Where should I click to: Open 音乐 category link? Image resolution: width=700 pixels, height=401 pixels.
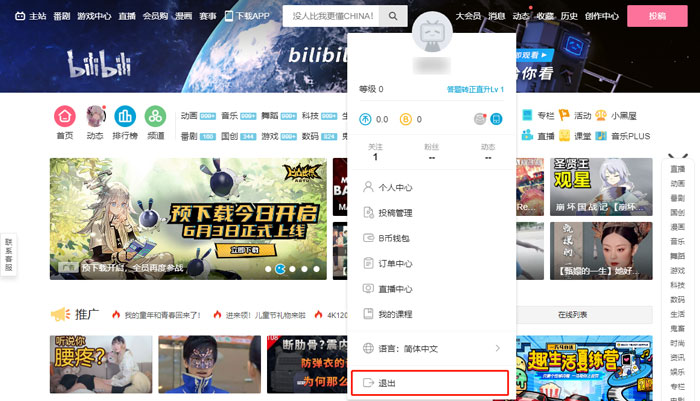tap(229, 116)
